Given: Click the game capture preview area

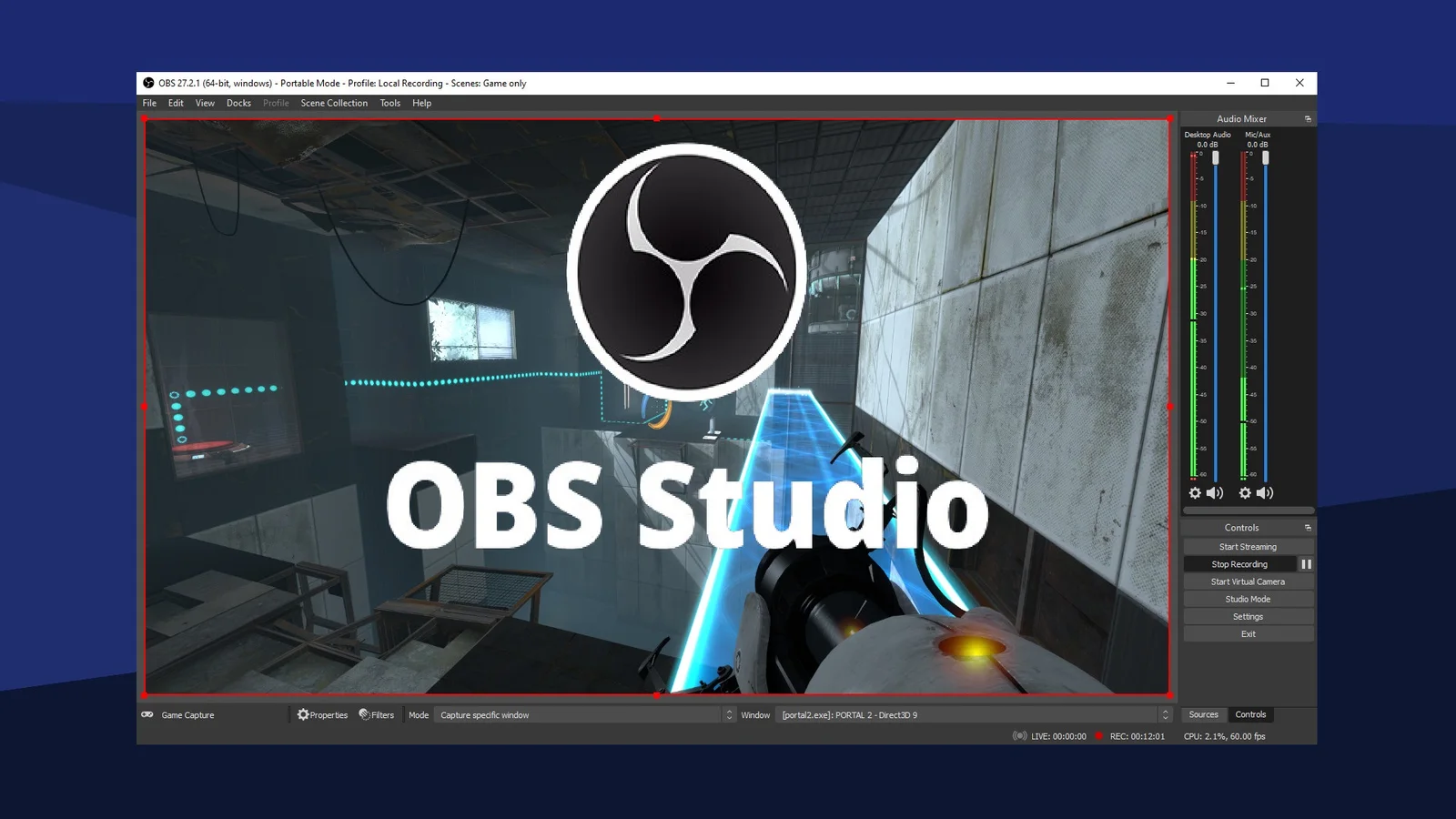Looking at the screenshot, I should (657, 407).
